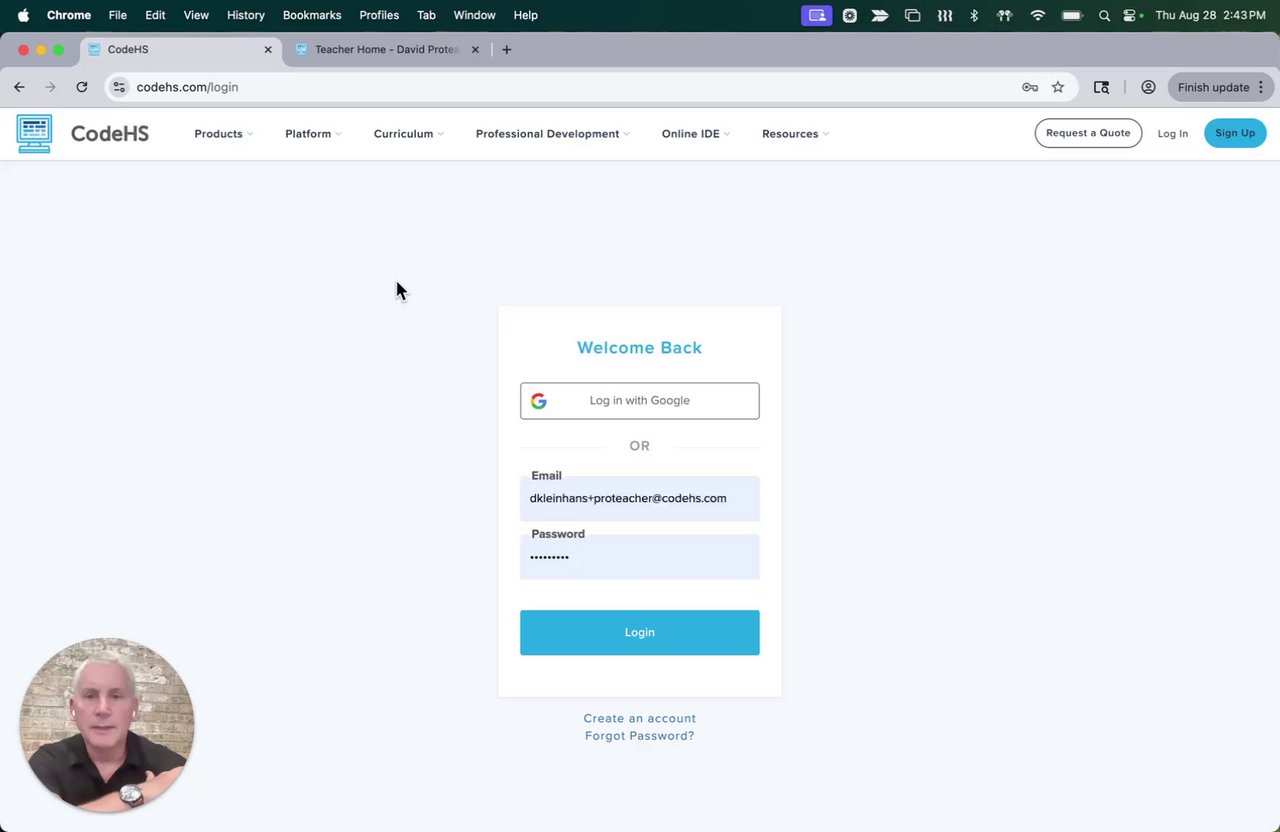Open a new tab with plus icon

click(x=507, y=49)
